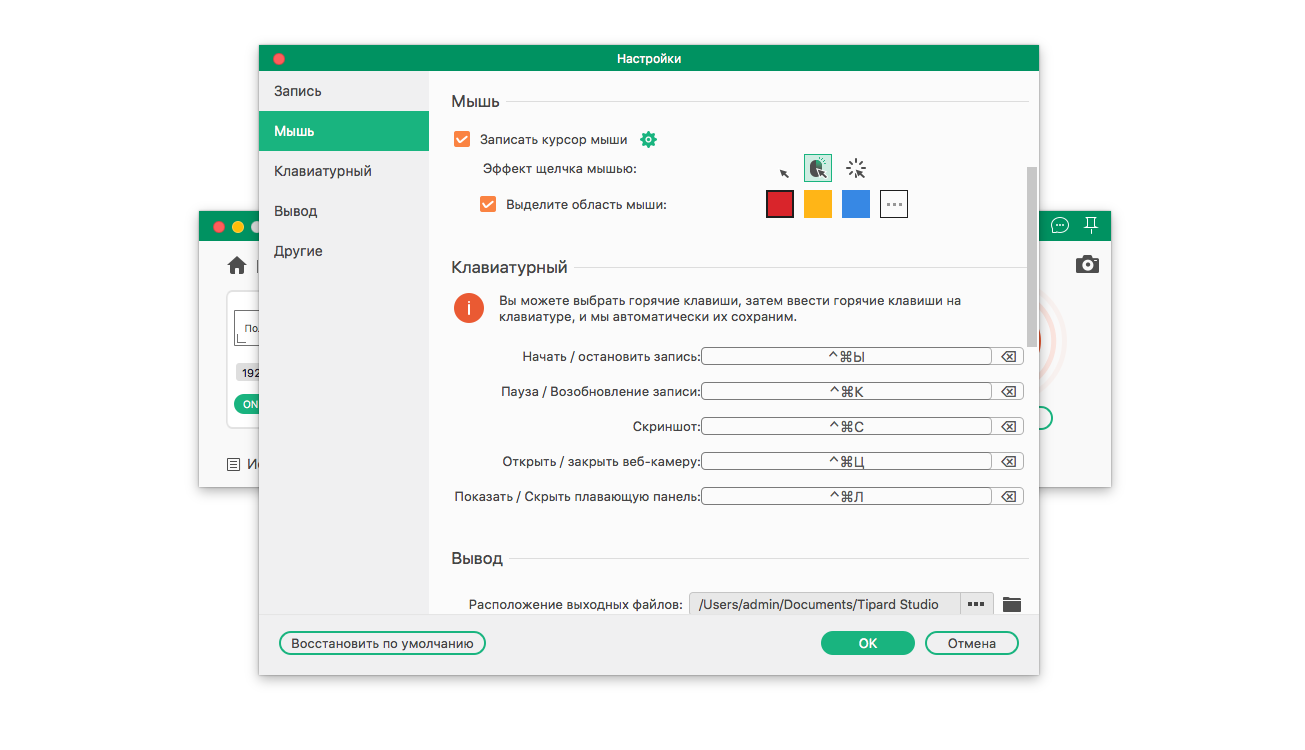Viewport: 1305px width, 750px height.
Task: Confirm settings with the OK button
Action: click(x=867, y=643)
